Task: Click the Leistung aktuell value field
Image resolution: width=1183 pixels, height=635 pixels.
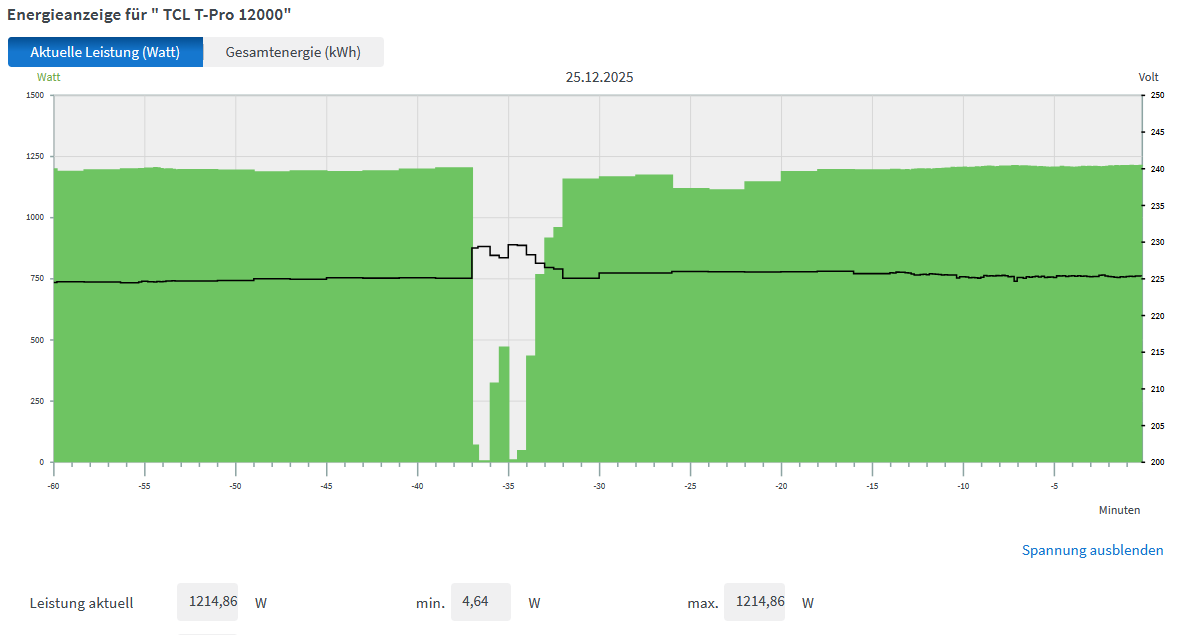Action: (x=207, y=602)
